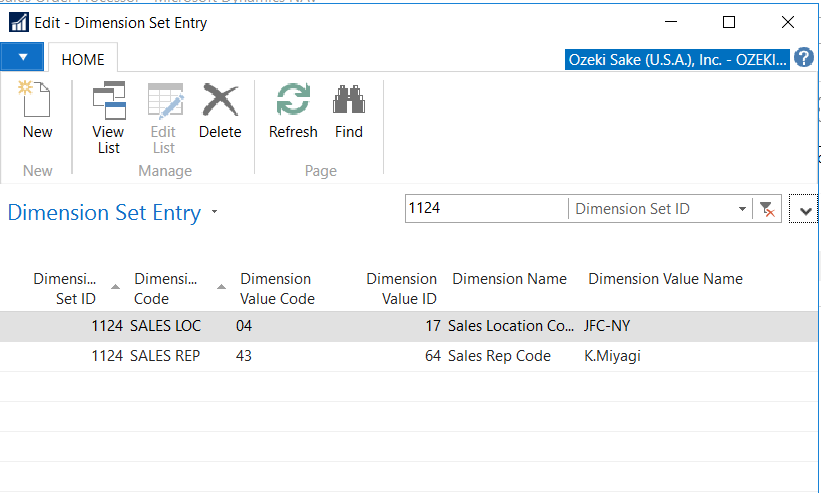The width and height of the screenshot is (821, 493).
Task: Click the value code 04 cell
Action: 244,326
